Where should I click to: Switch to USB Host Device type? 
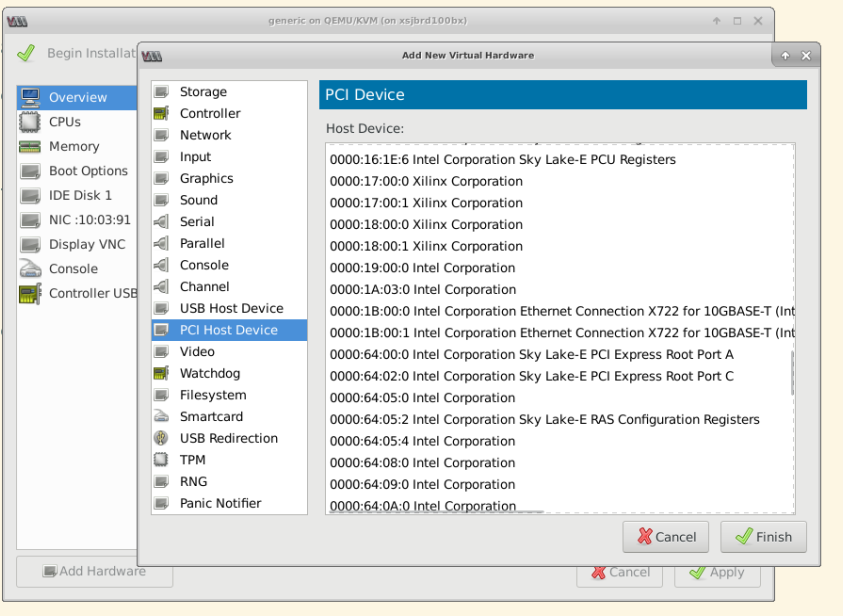pyautogui.click(x=231, y=309)
